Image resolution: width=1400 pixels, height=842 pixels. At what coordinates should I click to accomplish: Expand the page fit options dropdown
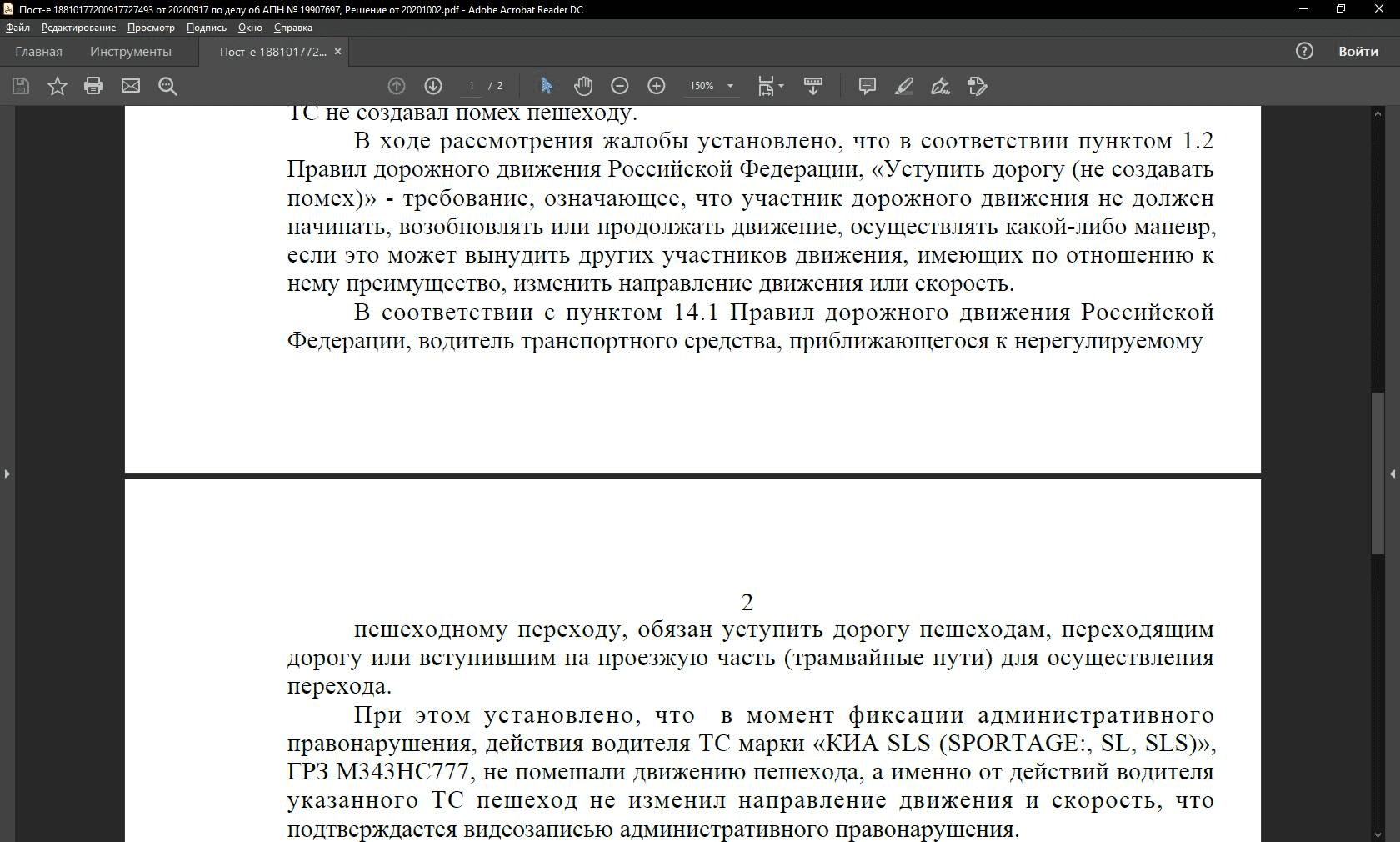(x=781, y=86)
